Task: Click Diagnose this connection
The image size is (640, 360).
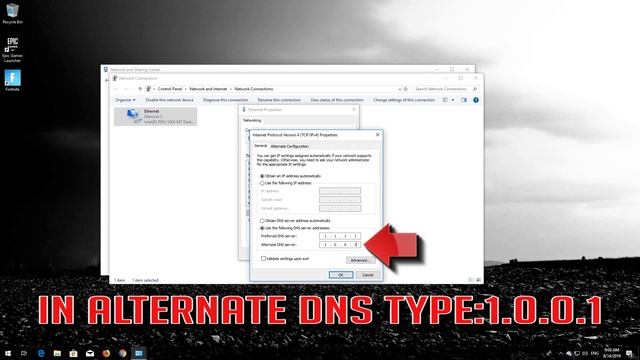Action: (225, 100)
